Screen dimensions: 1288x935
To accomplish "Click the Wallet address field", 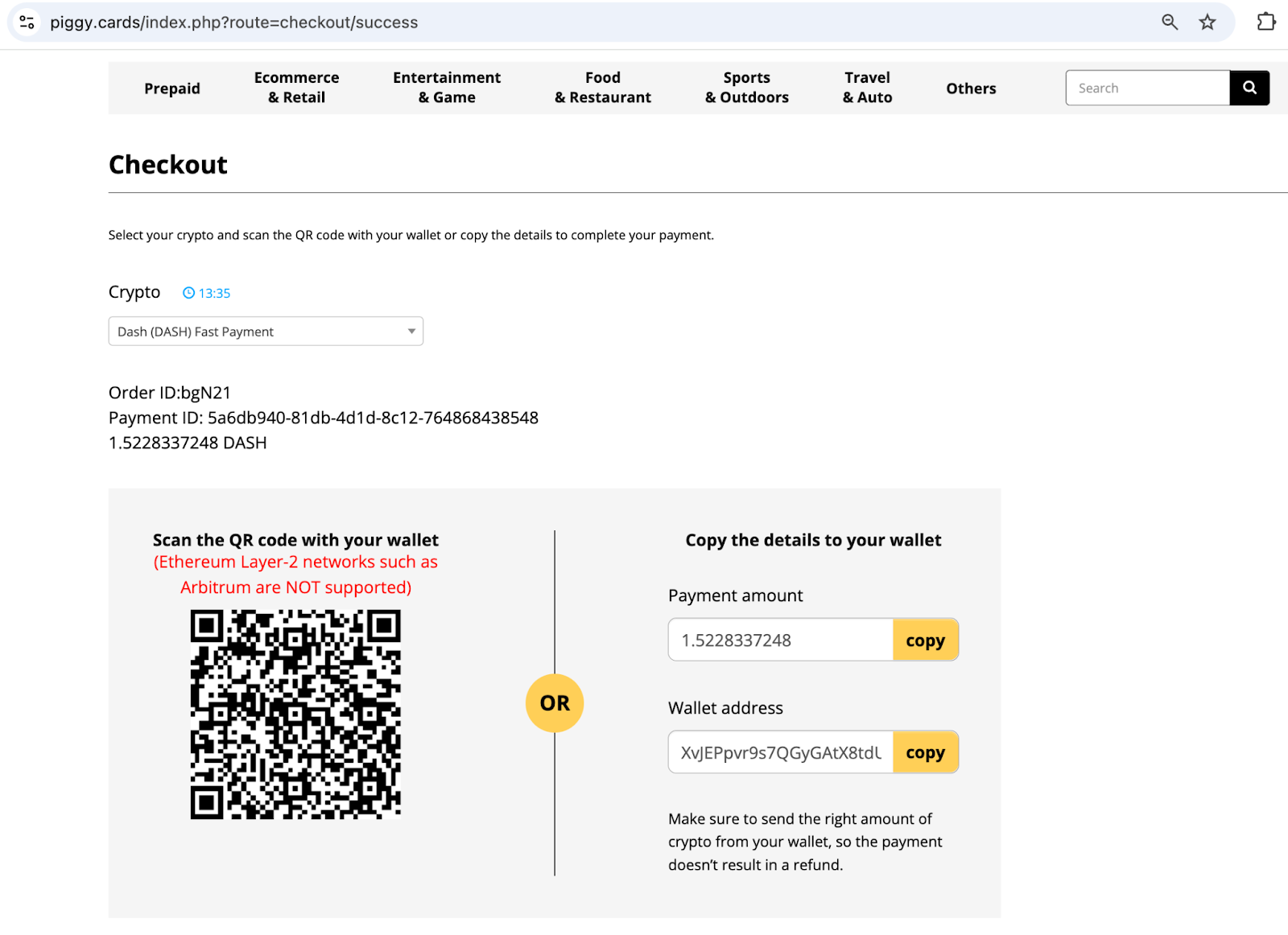I will coord(781,752).
